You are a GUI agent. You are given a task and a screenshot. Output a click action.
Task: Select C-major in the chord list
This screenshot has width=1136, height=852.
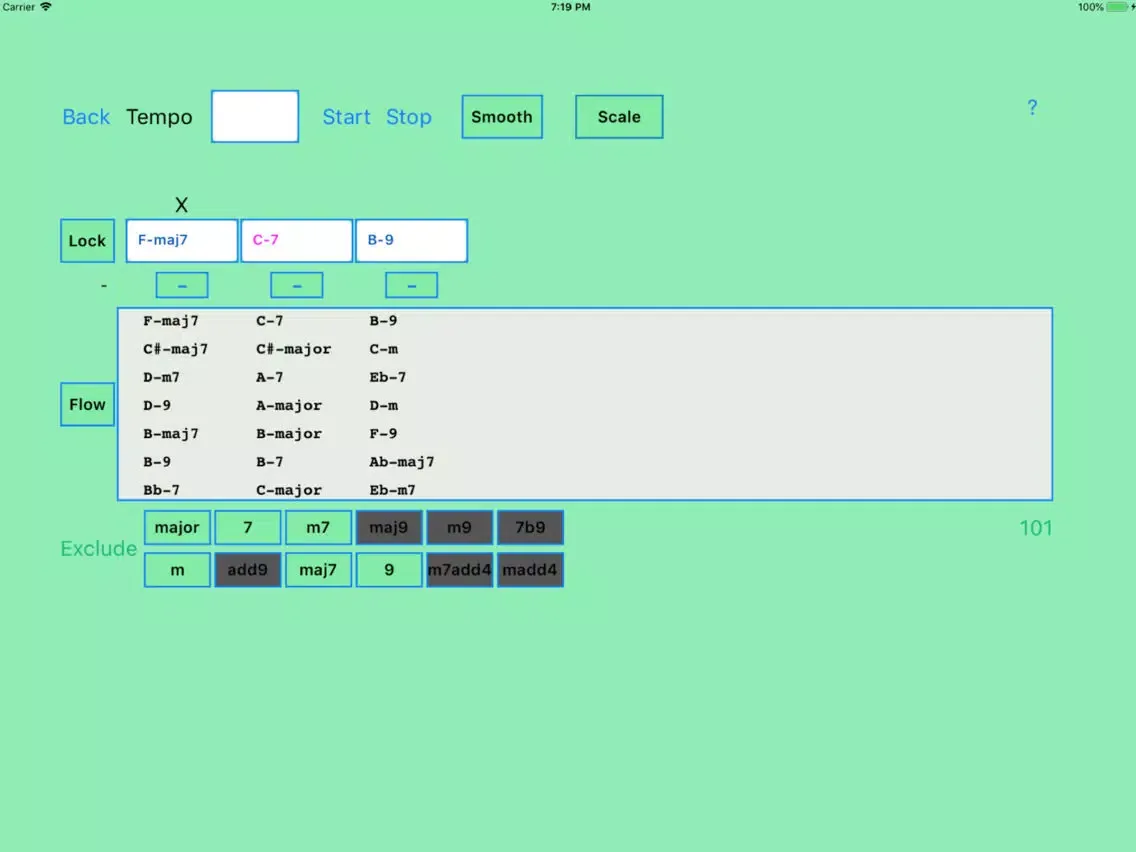click(x=289, y=490)
